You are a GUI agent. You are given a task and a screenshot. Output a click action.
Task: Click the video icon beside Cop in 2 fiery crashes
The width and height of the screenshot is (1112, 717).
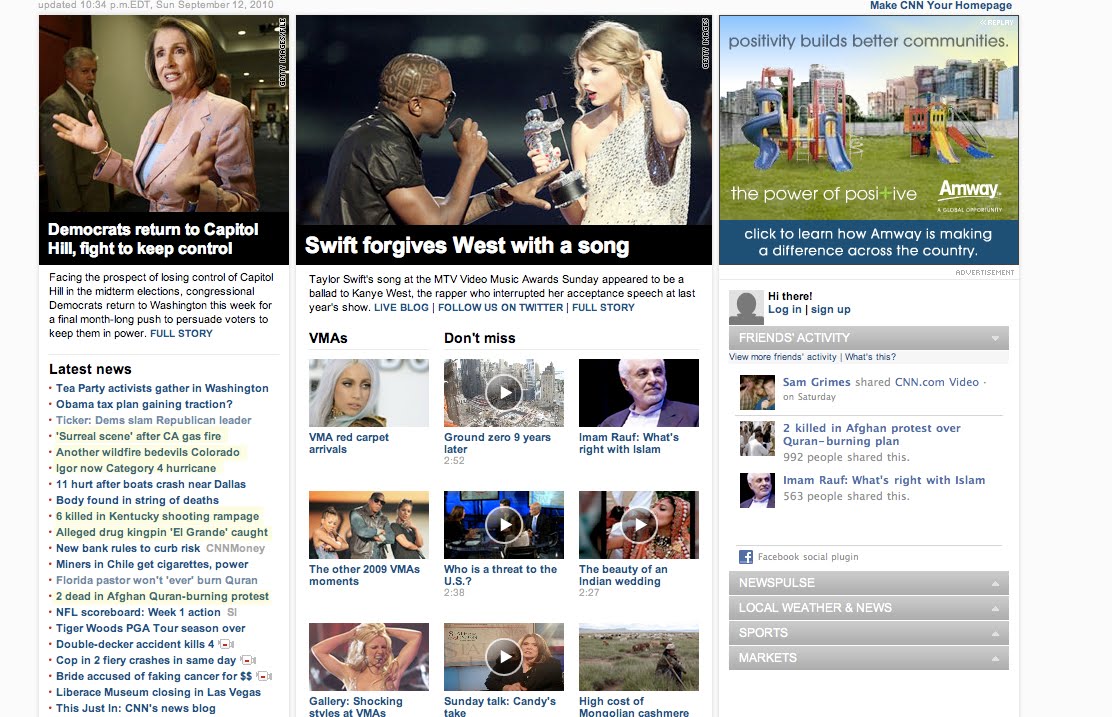(248, 660)
